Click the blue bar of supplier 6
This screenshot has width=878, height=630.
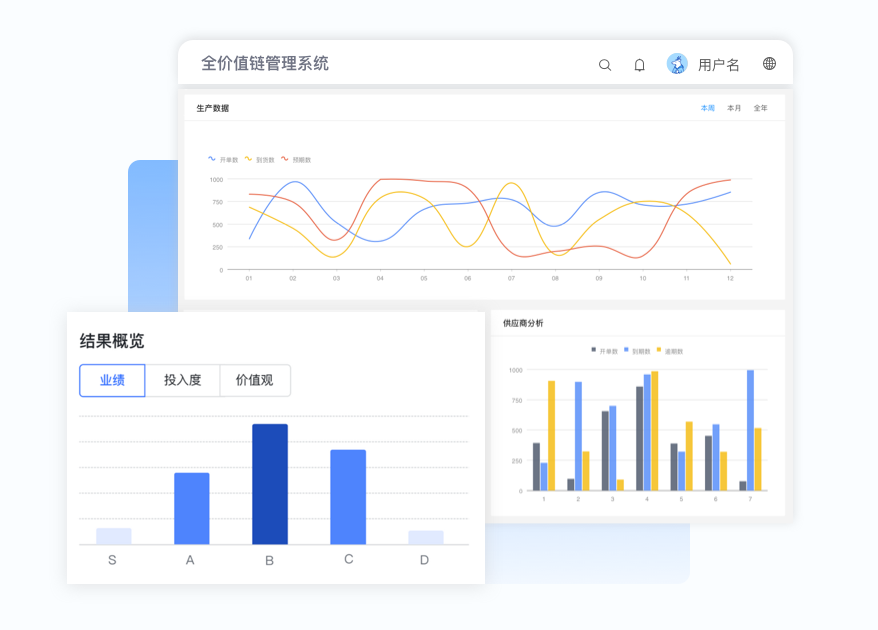(716, 458)
